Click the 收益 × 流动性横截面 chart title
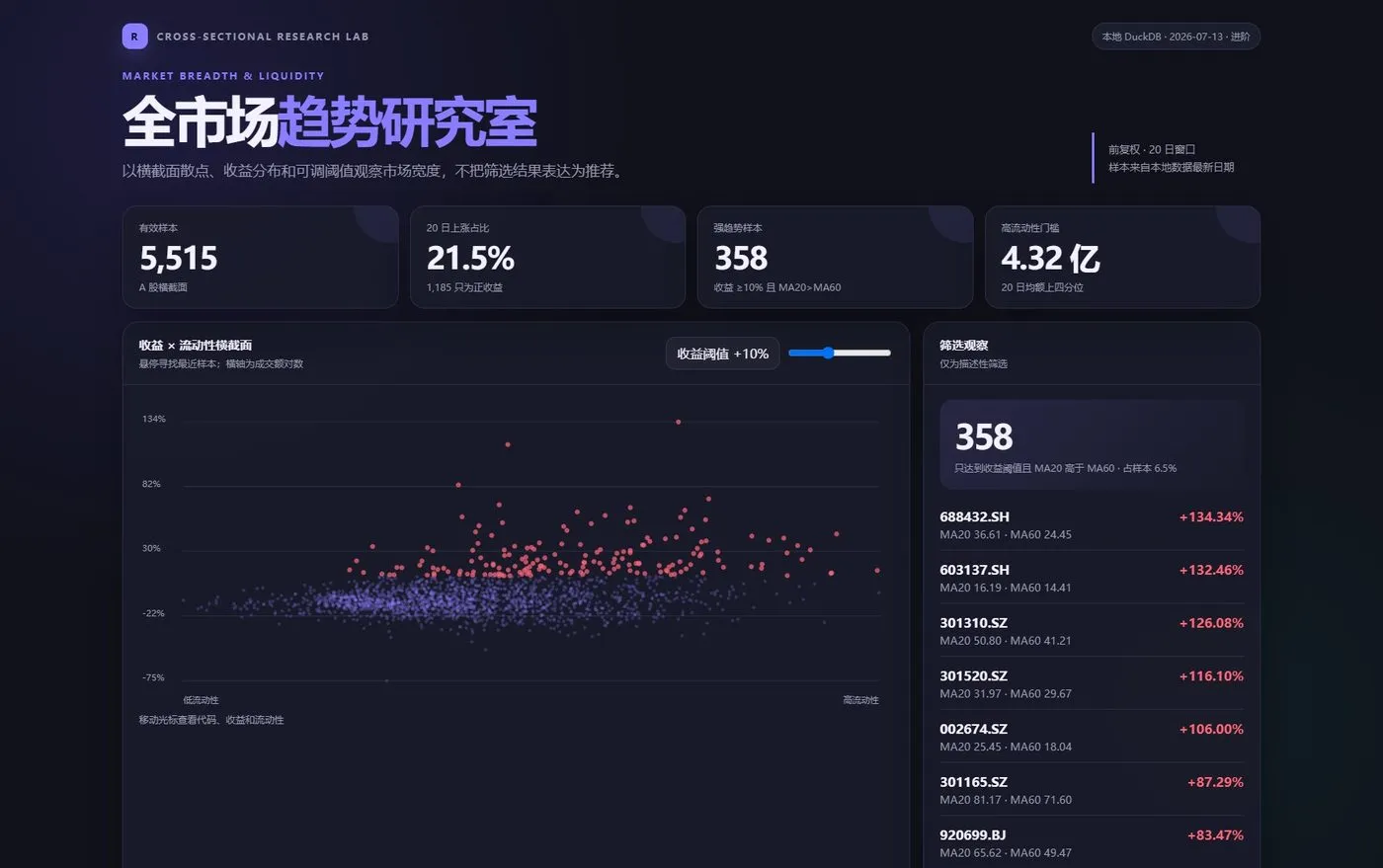The height and width of the screenshot is (868, 1383). click(x=196, y=345)
